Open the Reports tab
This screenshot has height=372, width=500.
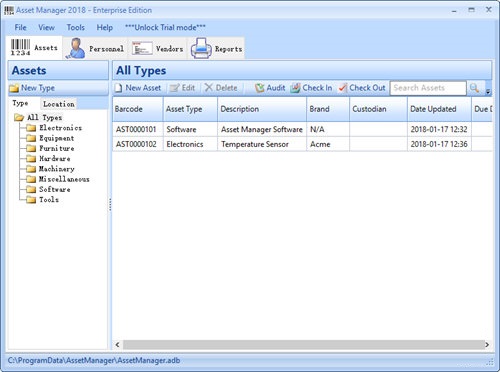216,49
